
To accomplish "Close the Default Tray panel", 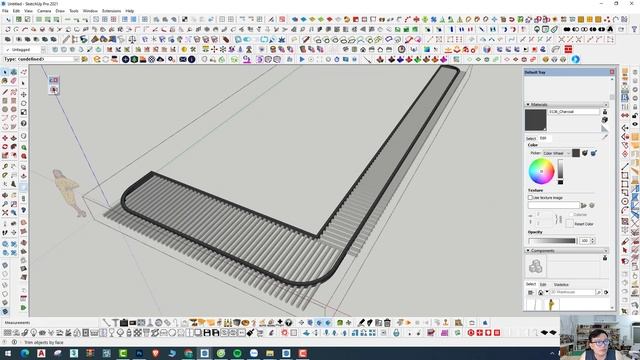I will click(x=612, y=72).
